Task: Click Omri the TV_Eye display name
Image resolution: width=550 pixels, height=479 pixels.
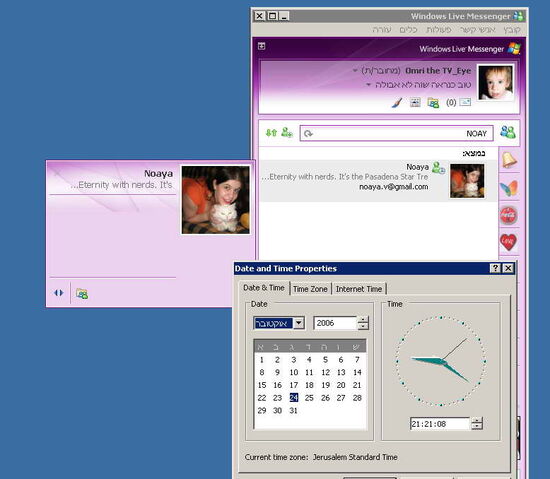Action: click(x=438, y=71)
